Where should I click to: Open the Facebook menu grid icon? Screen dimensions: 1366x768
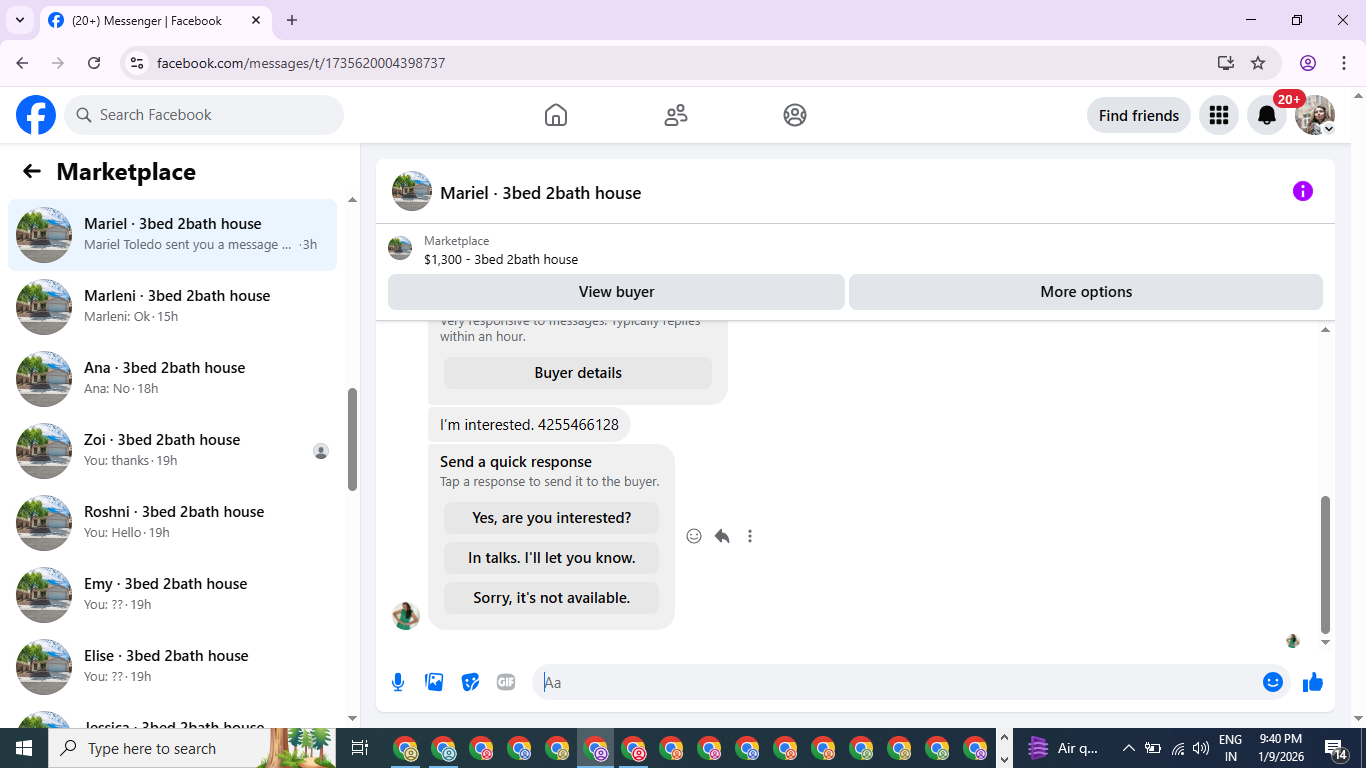tap(1218, 115)
